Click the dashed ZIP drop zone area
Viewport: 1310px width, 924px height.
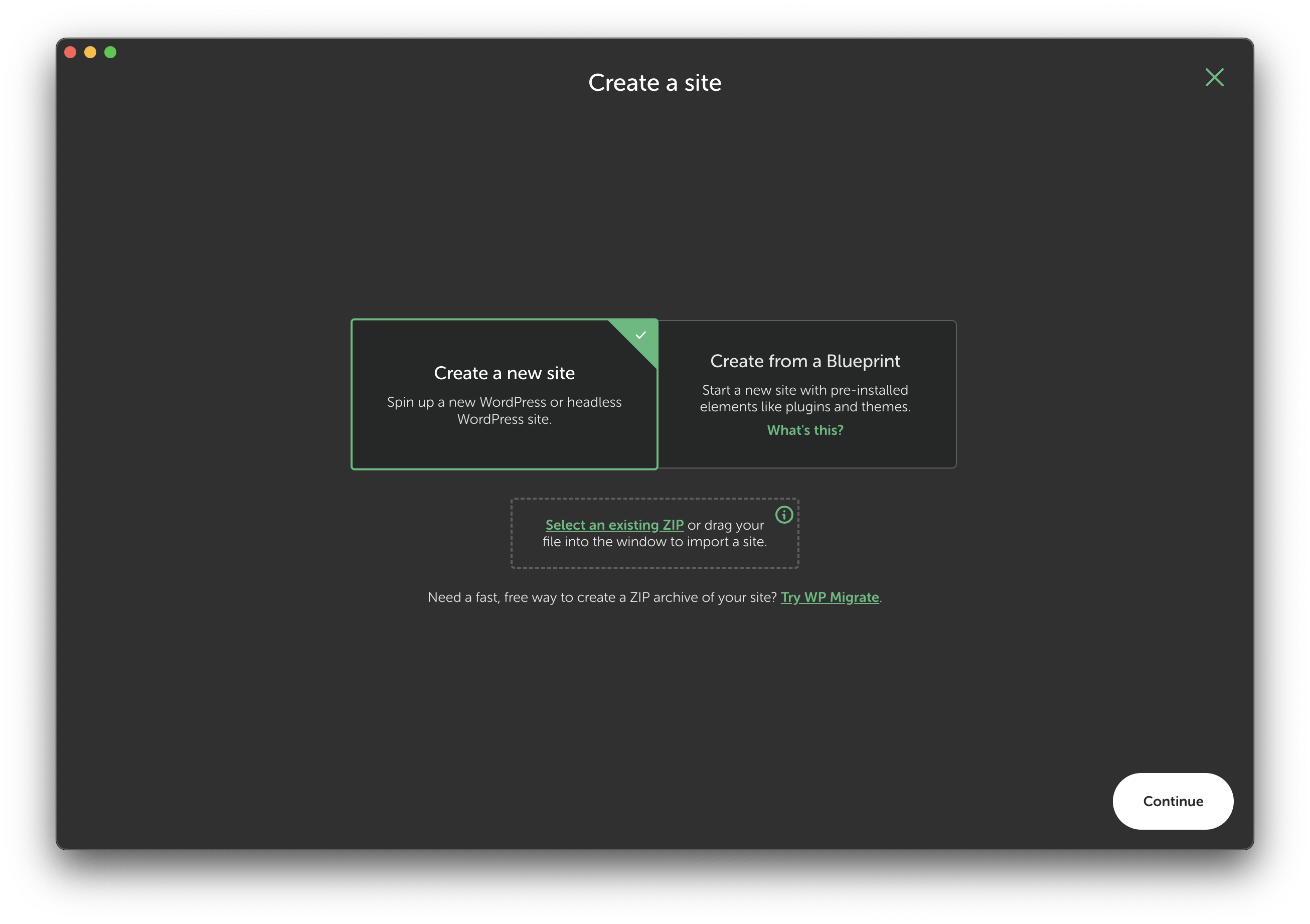(x=654, y=533)
